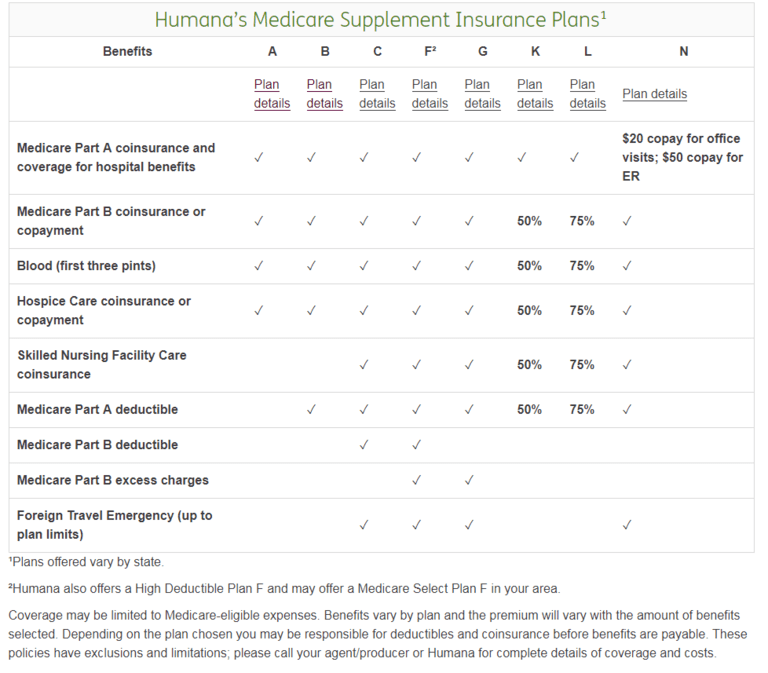The image size is (768, 673).
Task: Open Plan details link for Plan G
Action: pos(482,94)
